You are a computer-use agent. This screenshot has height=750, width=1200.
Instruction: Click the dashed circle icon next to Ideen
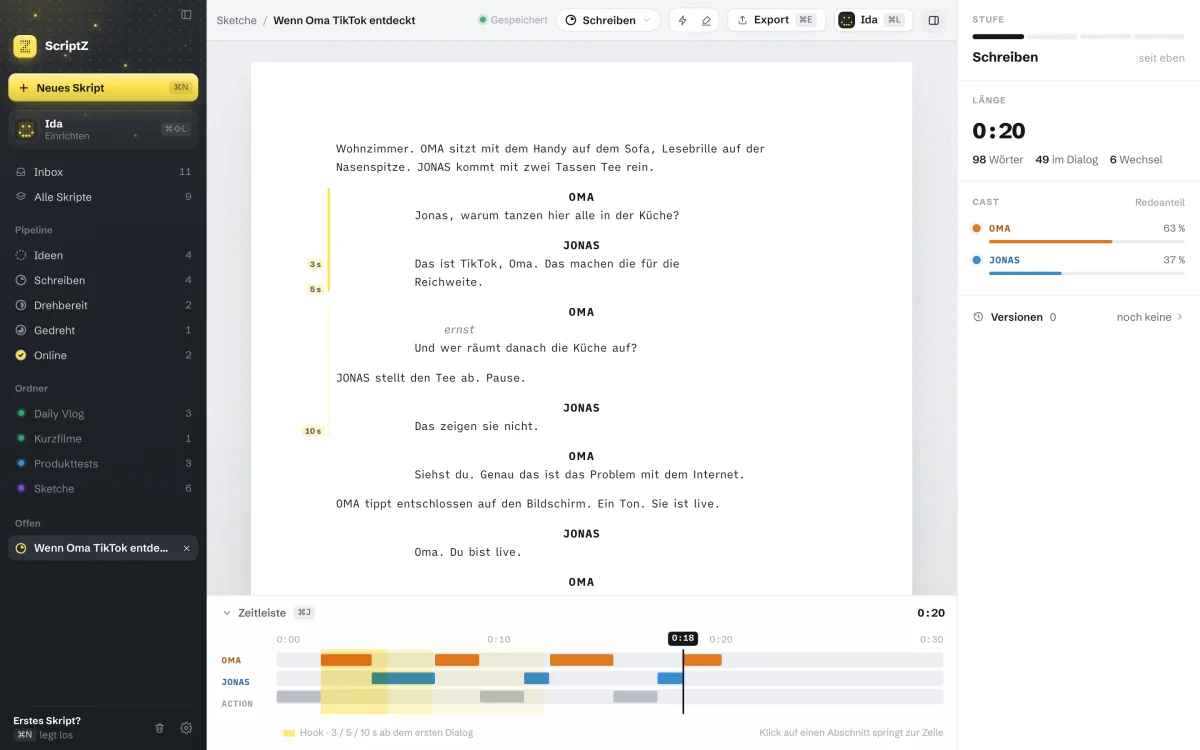(21, 255)
